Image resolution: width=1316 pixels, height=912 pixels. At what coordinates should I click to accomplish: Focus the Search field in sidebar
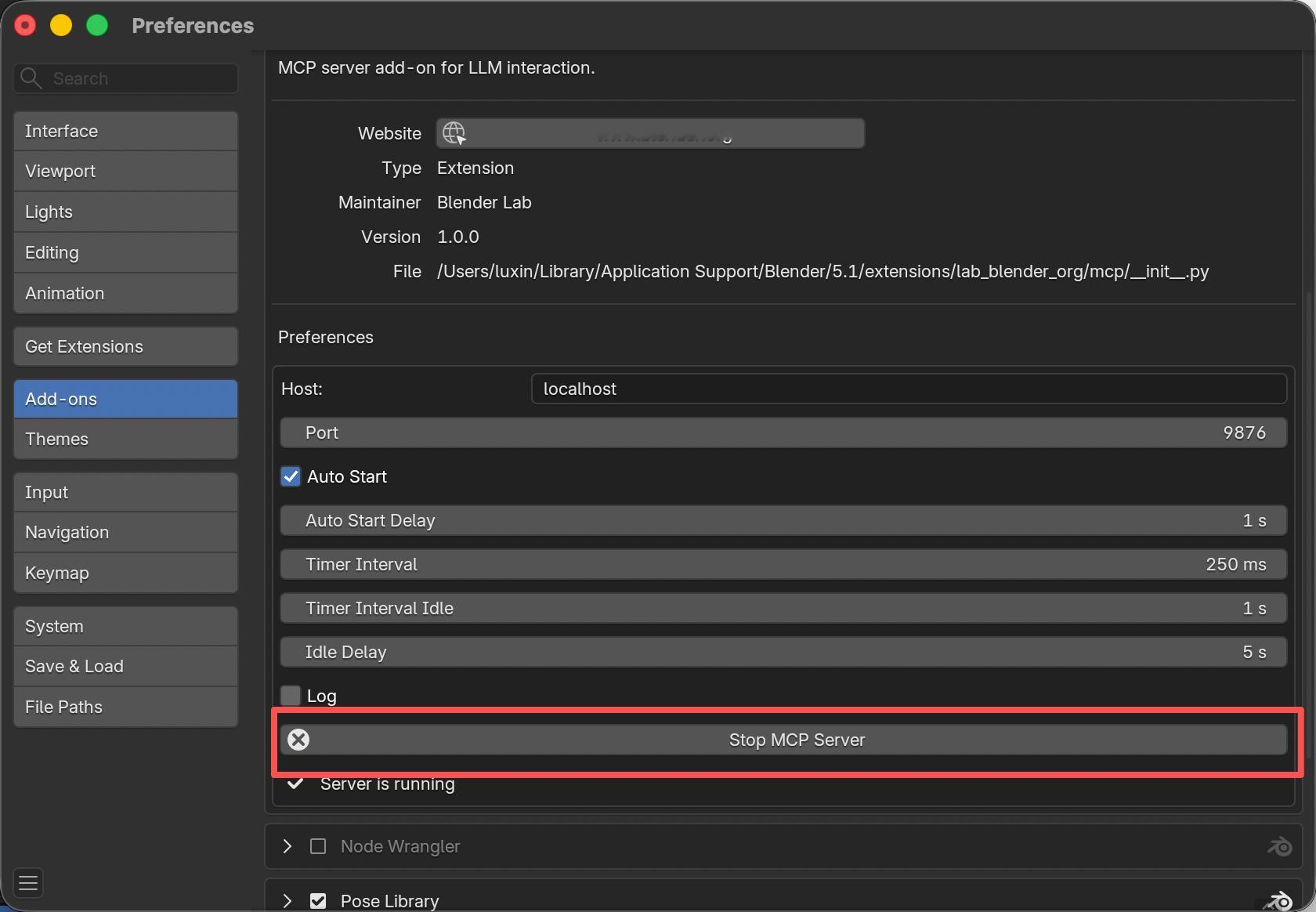[125, 78]
